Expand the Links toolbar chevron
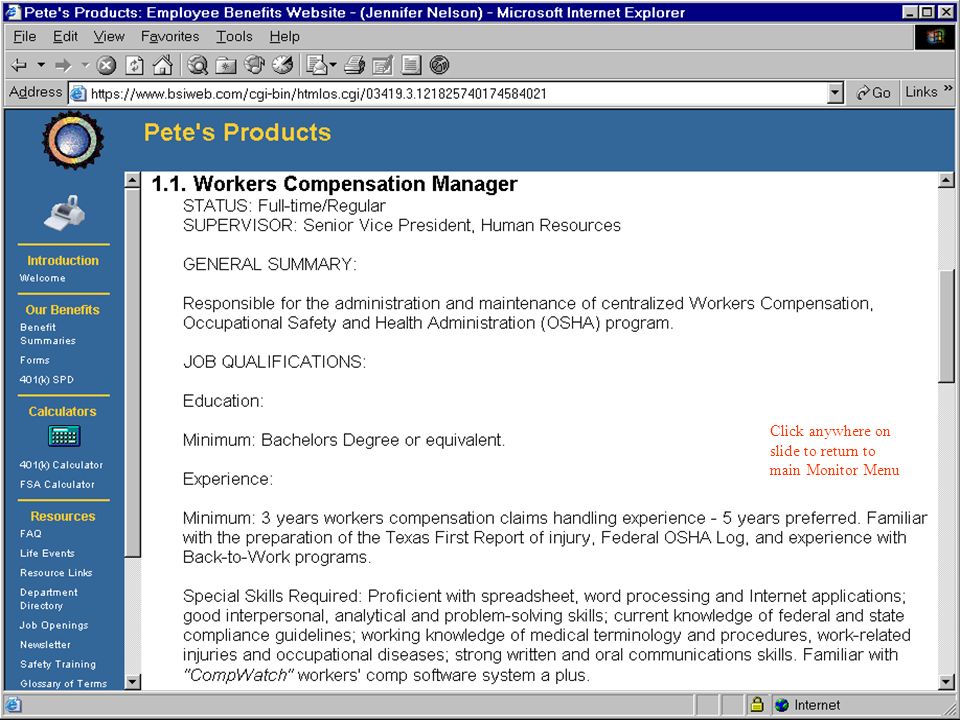Viewport: 960px width, 720px height. click(948, 89)
